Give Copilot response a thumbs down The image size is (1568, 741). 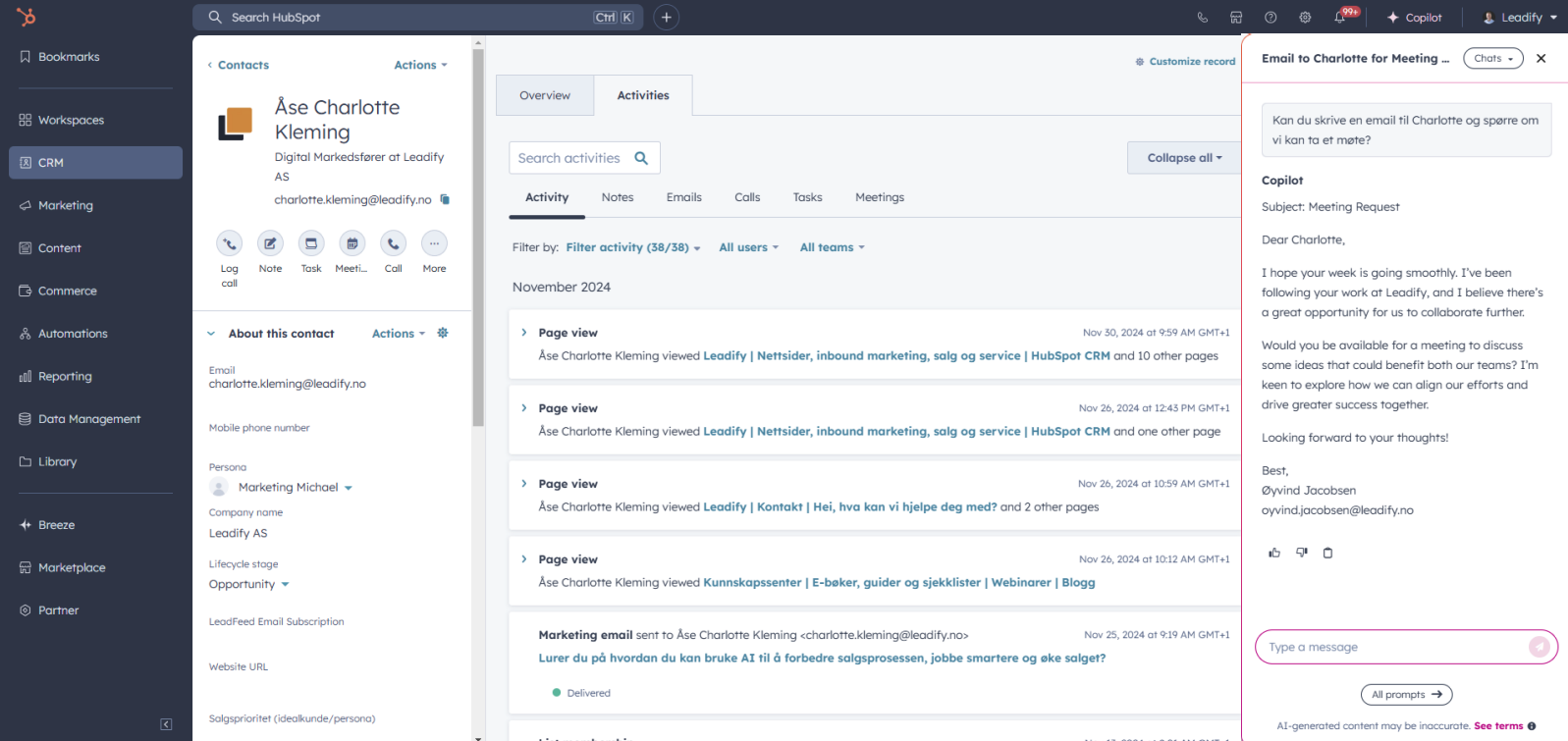coord(1302,553)
